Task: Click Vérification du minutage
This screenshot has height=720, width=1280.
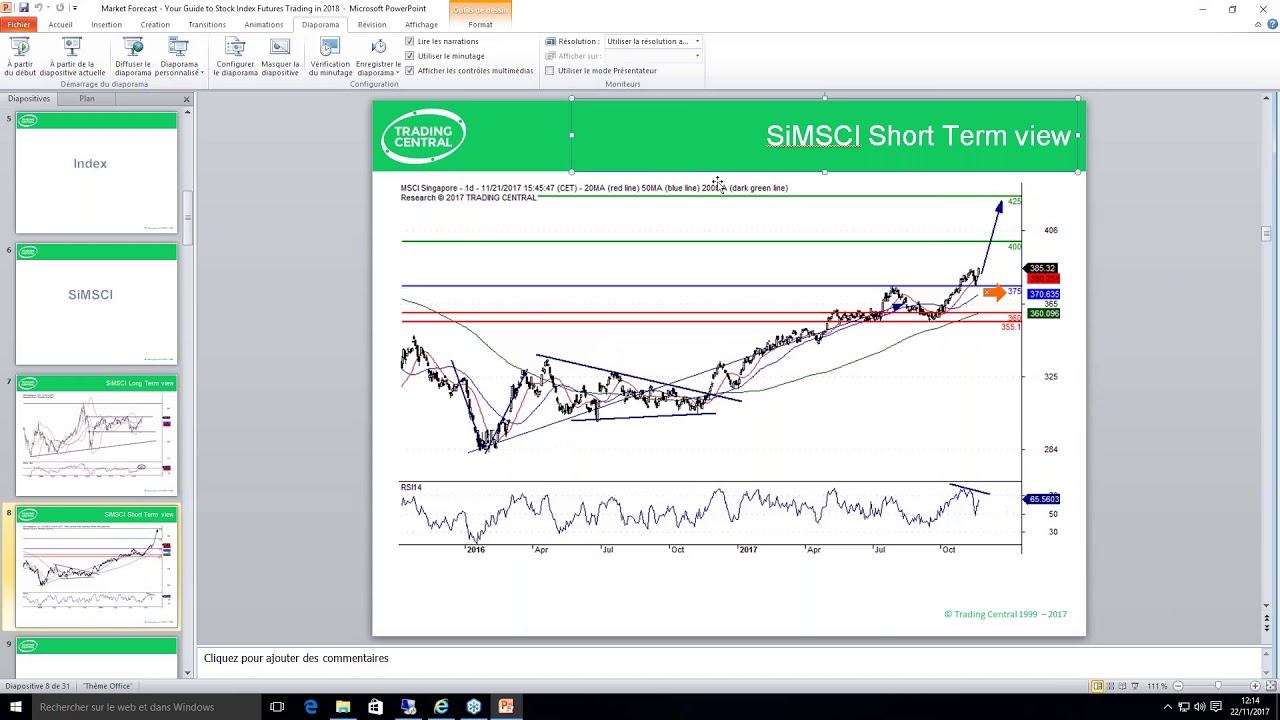Action: pos(330,58)
